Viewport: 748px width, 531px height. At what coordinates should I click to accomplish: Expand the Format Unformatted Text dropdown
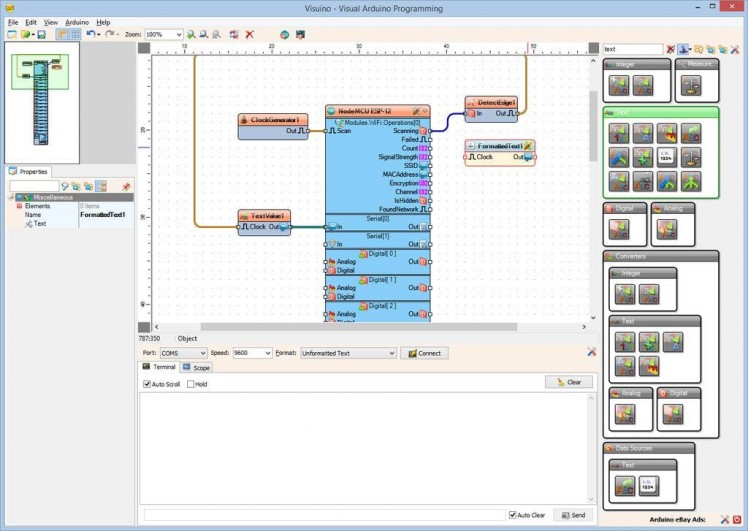click(391, 353)
